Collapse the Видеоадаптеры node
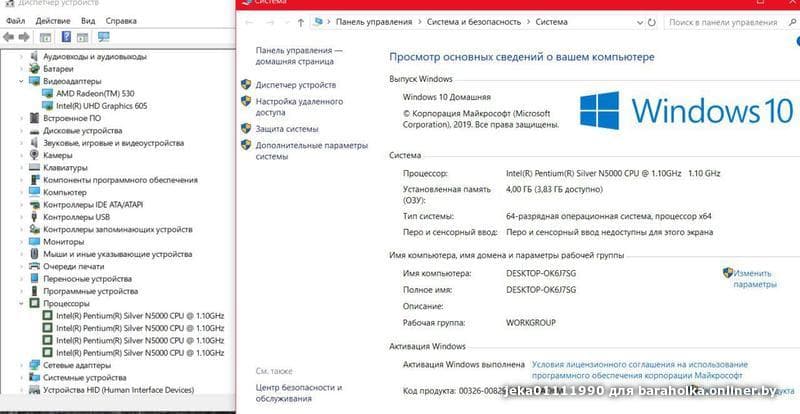This screenshot has height=414, width=800. [21, 81]
